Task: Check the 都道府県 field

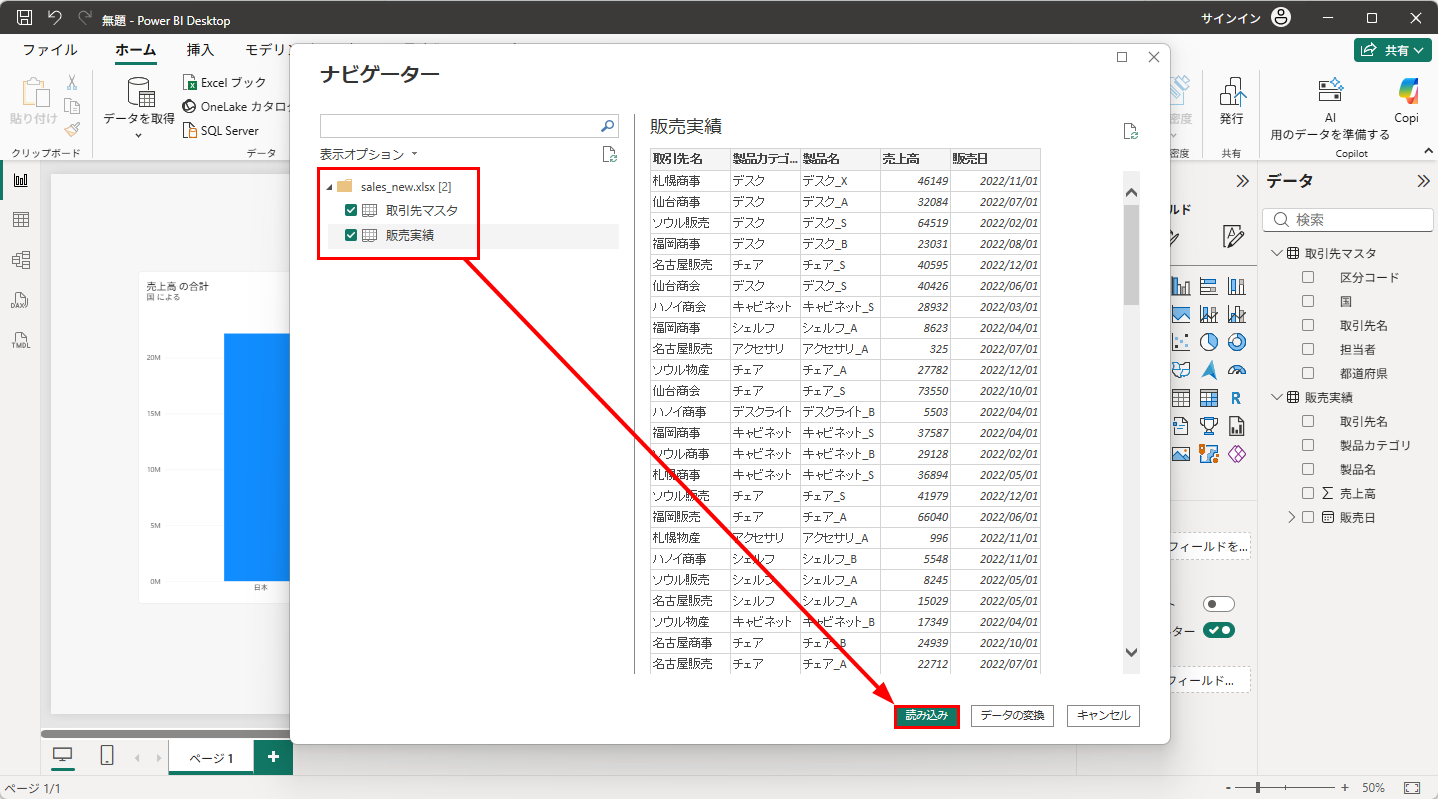Action: 1308,373
